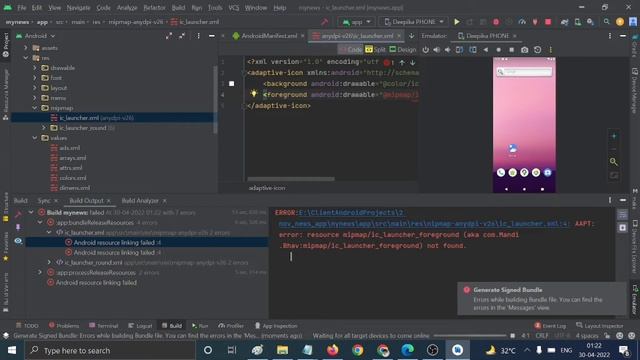This screenshot has width=640, height=360.
Task: Click the rebuild hammer icon in Build panel
Action: pyautogui.click(x=18, y=214)
